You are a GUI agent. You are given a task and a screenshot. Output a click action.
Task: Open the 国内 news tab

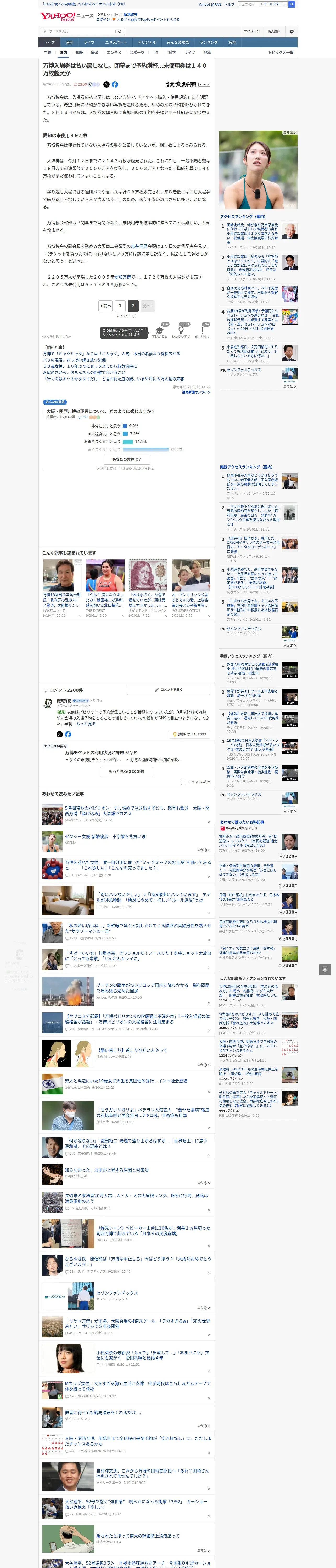click(x=63, y=52)
